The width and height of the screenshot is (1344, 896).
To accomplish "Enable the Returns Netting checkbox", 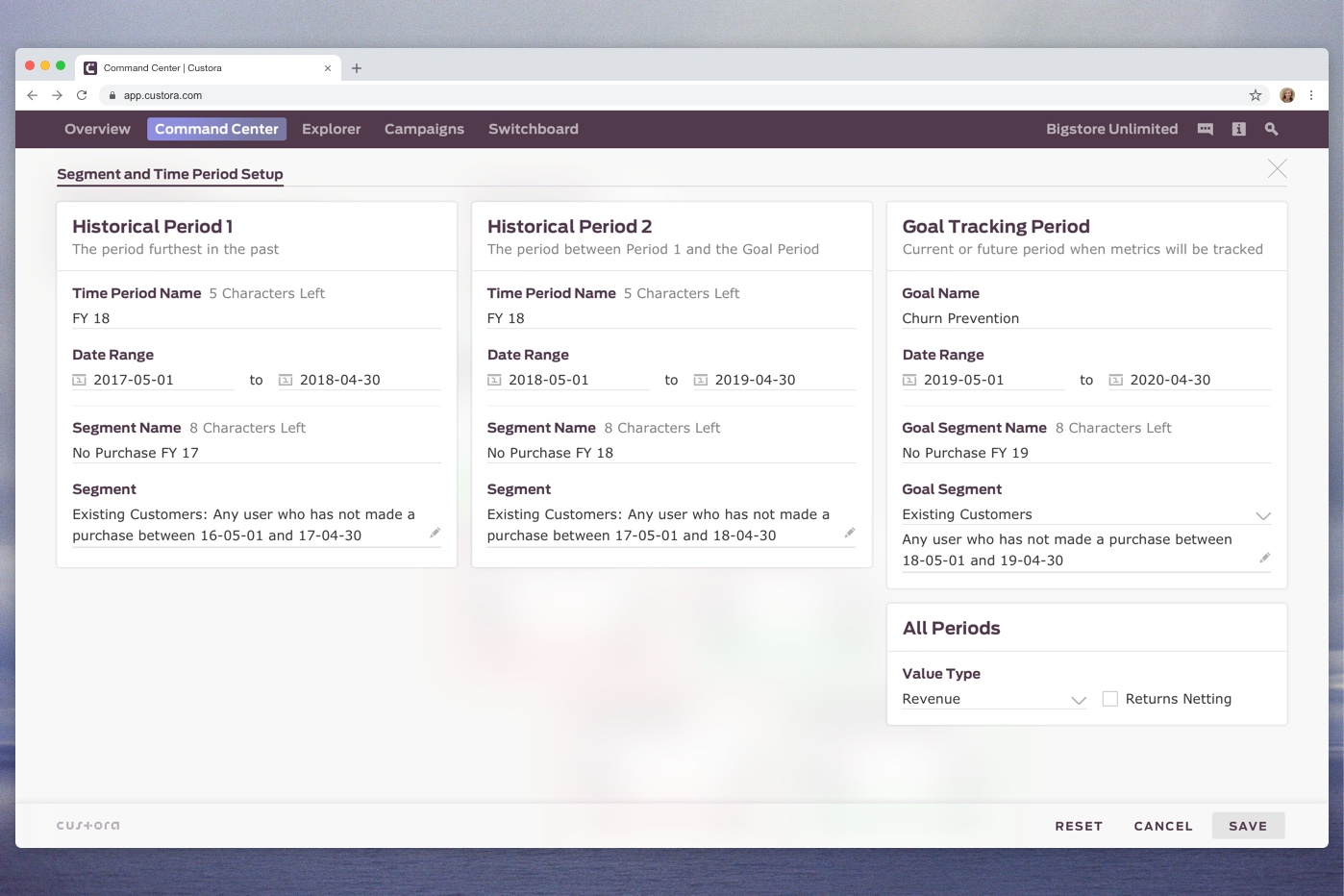I will click(x=1109, y=699).
